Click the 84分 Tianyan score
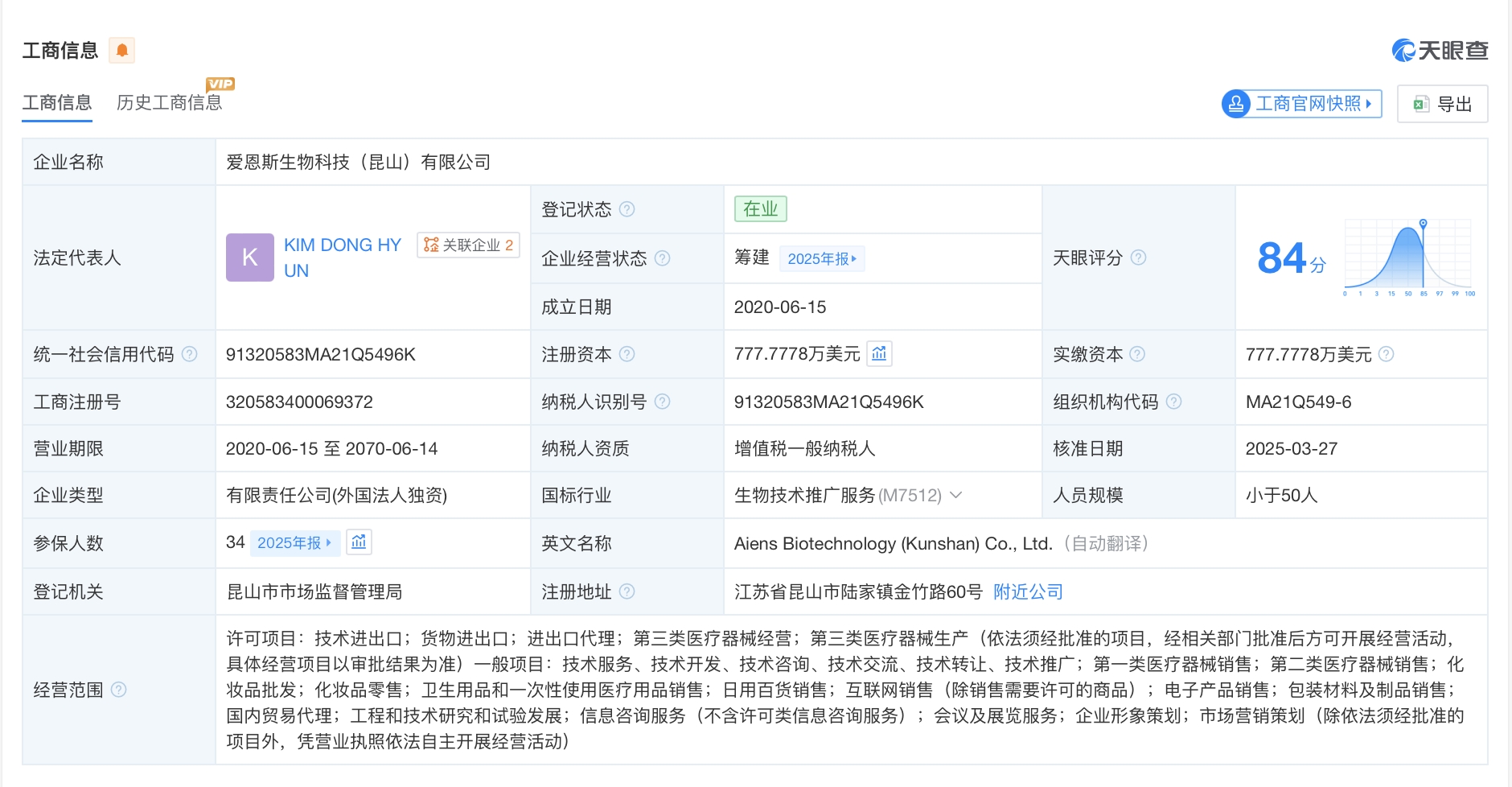The image size is (1512, 787). 1292,258
